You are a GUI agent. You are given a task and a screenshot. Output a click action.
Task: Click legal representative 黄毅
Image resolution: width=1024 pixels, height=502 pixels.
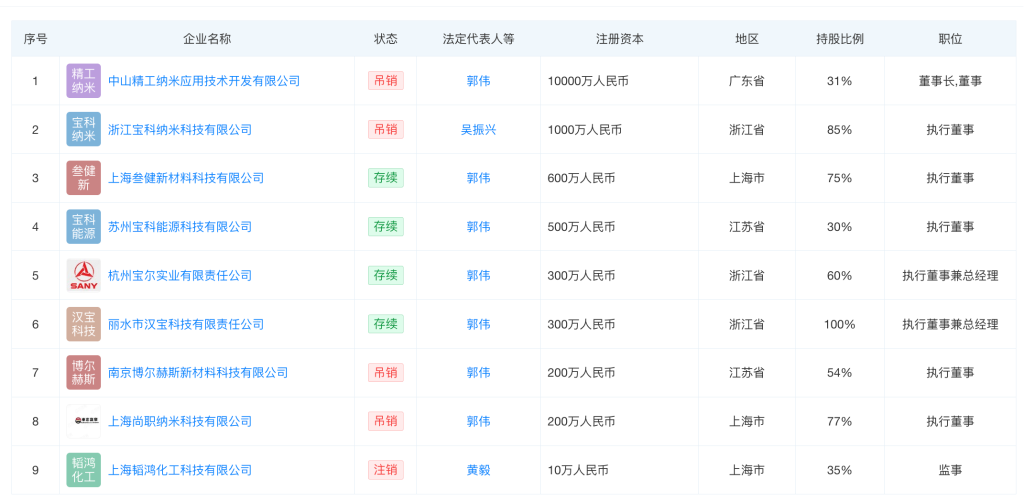478,470
